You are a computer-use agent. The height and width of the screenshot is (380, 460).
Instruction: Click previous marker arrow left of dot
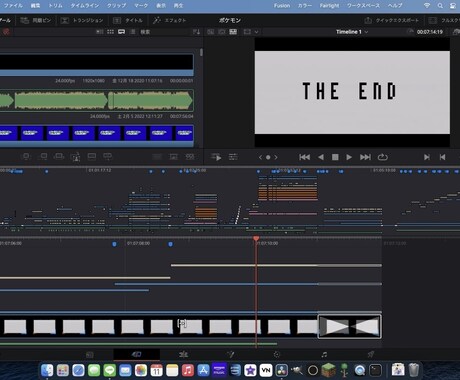[x=260, y=157]
